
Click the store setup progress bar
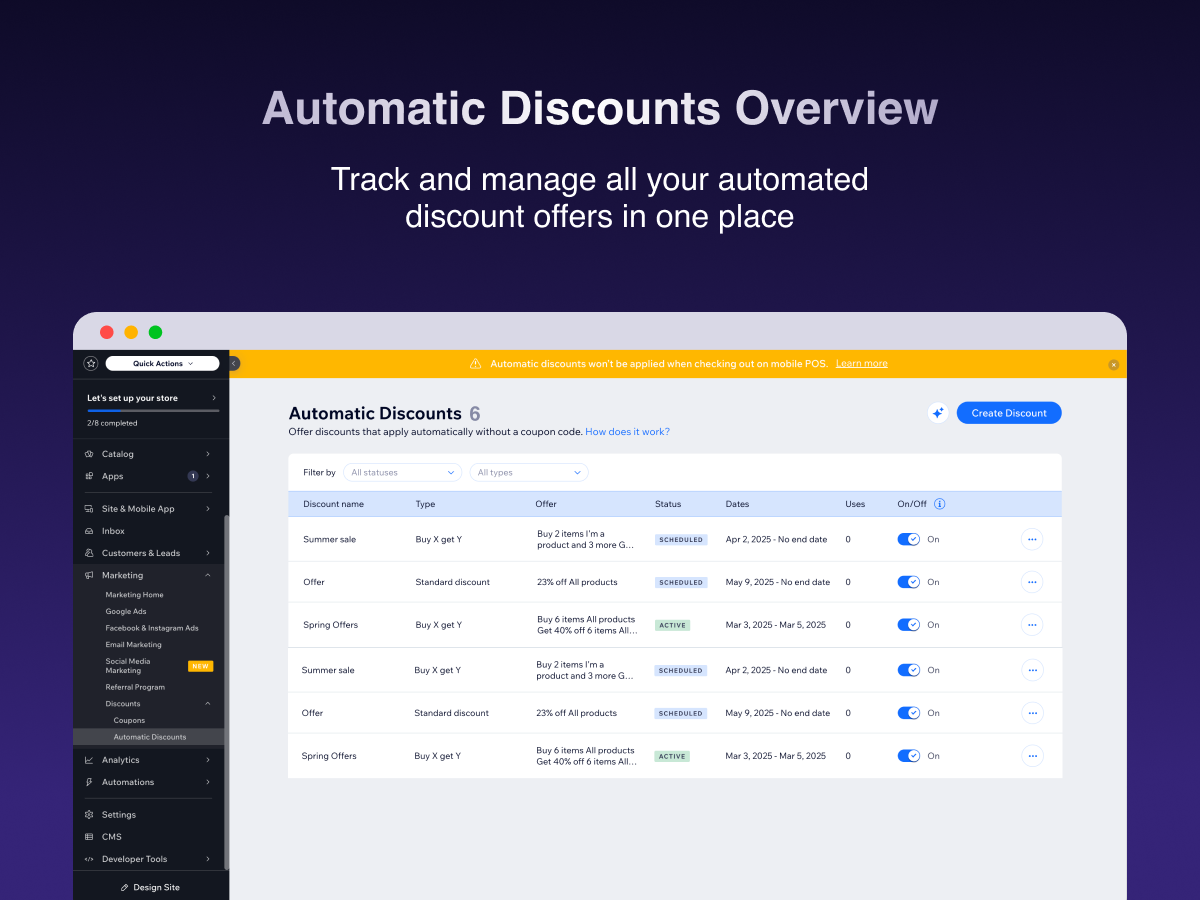pyautogui.click(x=153, y=411)
